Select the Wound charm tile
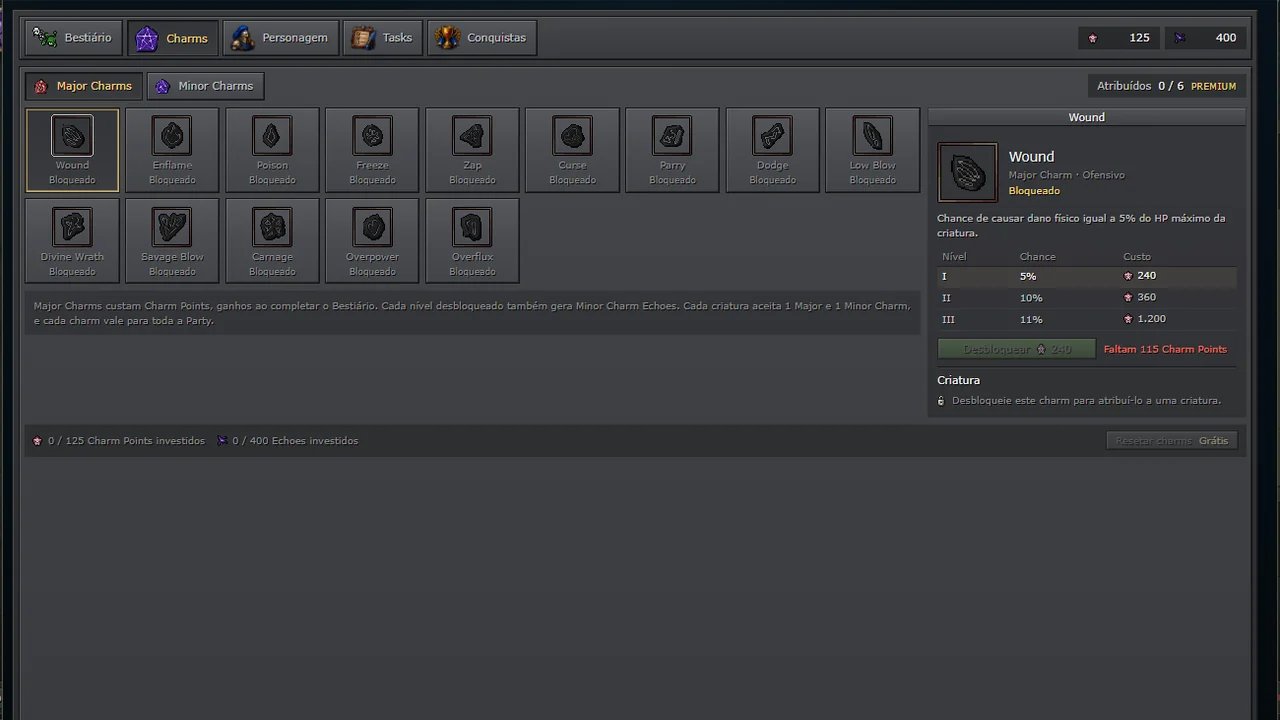The image size is (1280, 720). click(72, 150)
